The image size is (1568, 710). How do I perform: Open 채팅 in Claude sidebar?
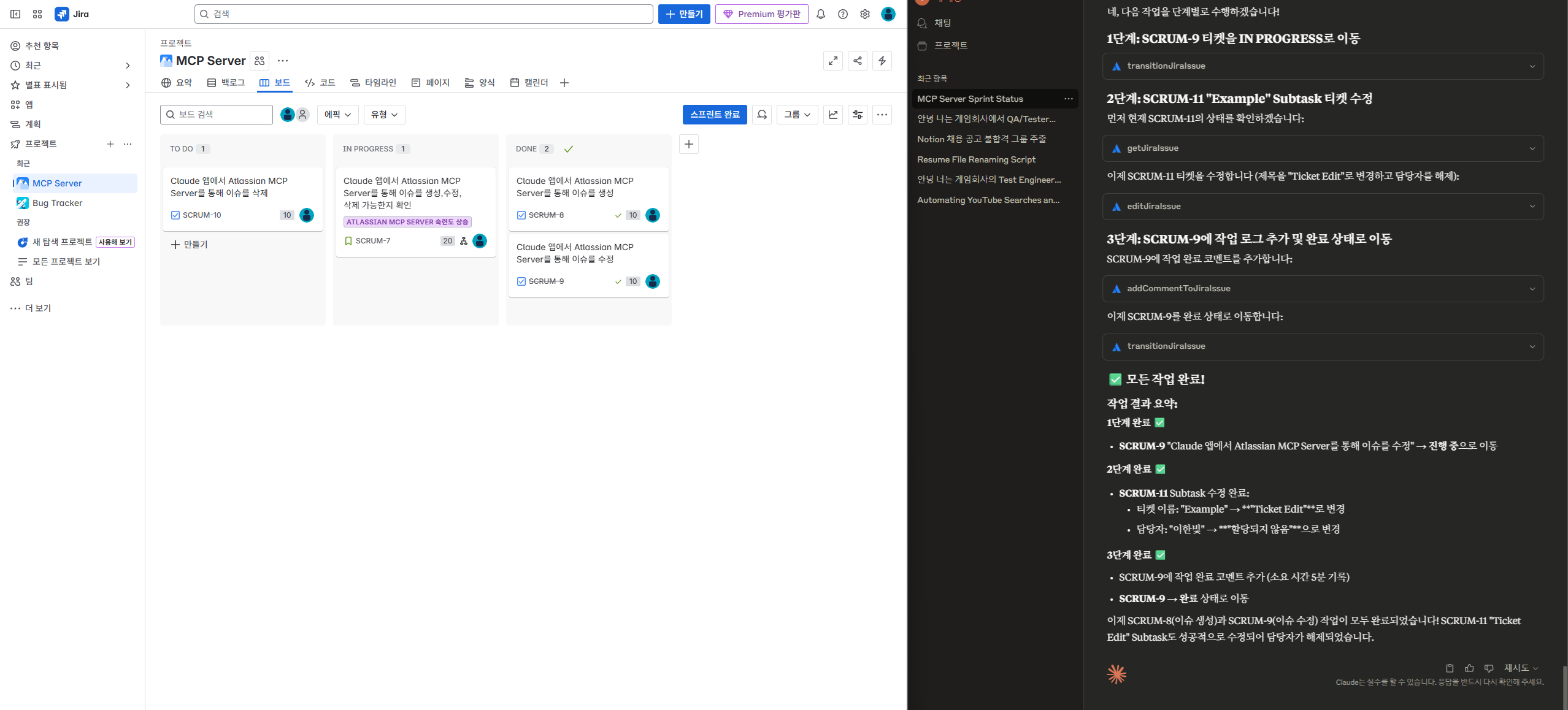[942, 23]
